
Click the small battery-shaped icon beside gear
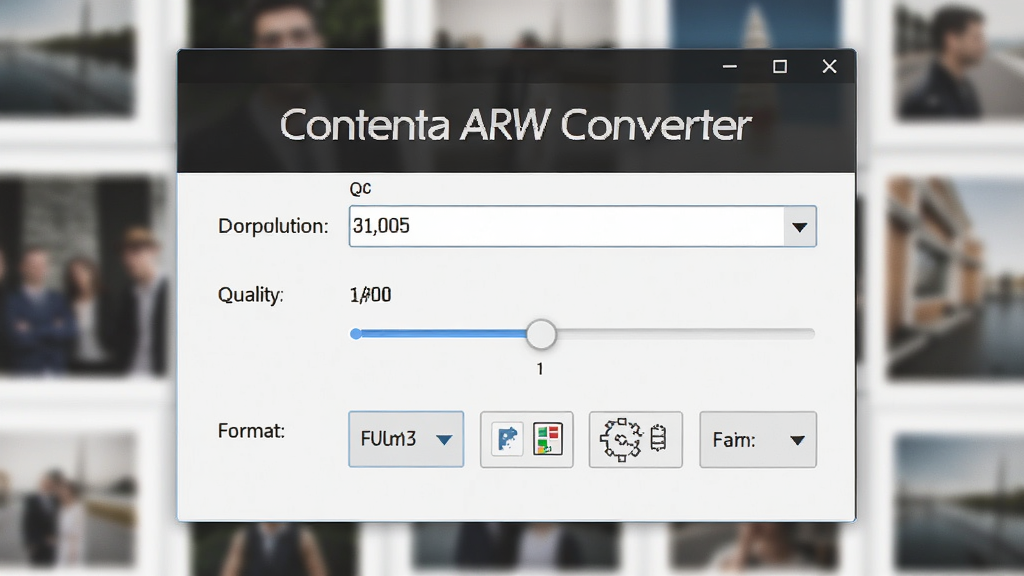click(x=658, y=438)
